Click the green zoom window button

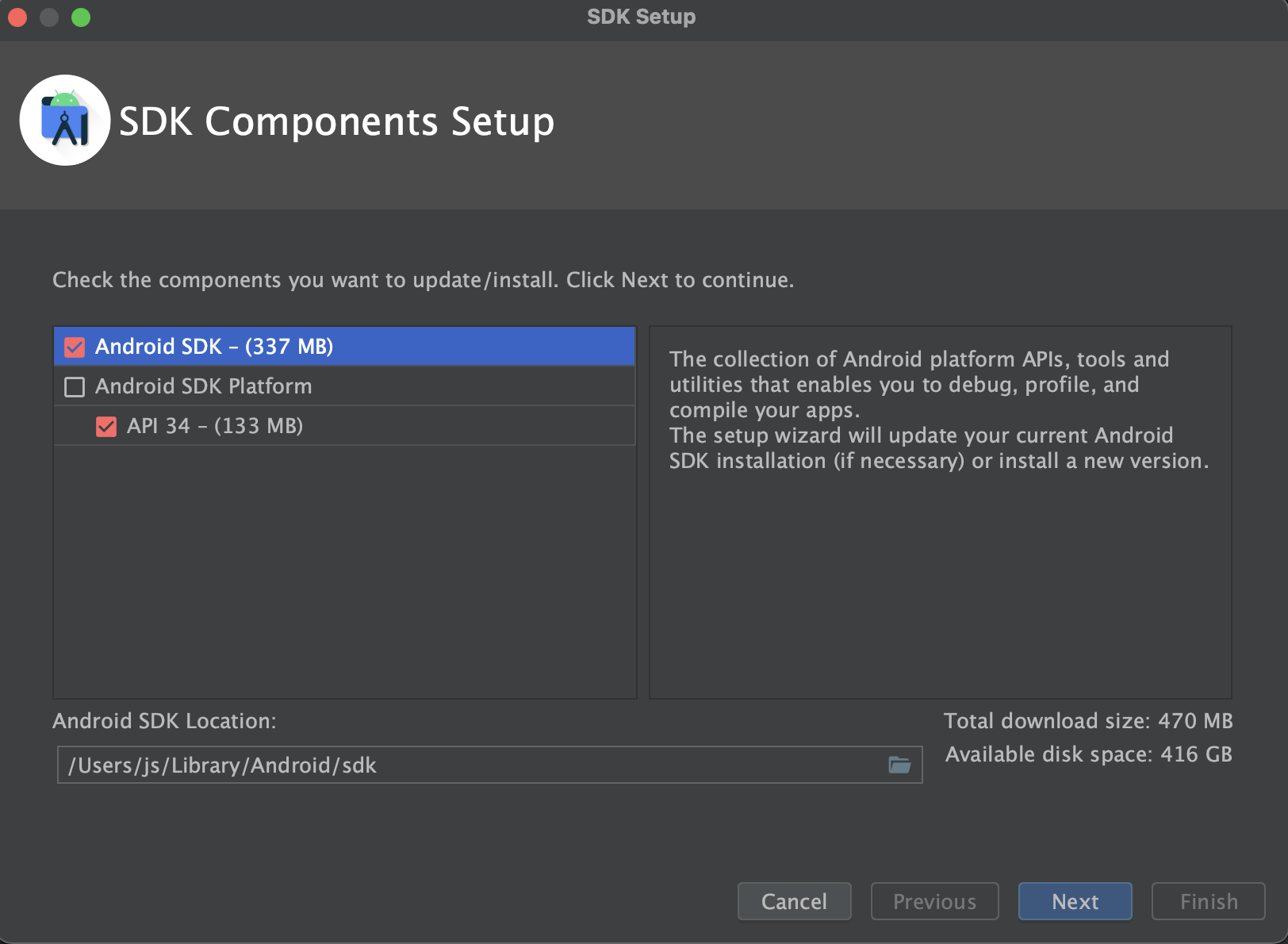pyautogui.click(x=81, y=17)
